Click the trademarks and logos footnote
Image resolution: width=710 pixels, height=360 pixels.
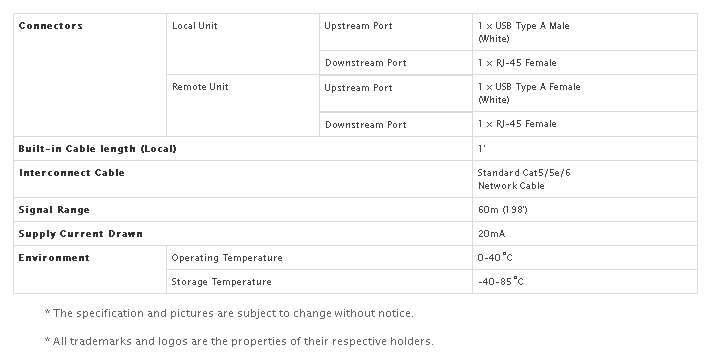tap(239, 341)
